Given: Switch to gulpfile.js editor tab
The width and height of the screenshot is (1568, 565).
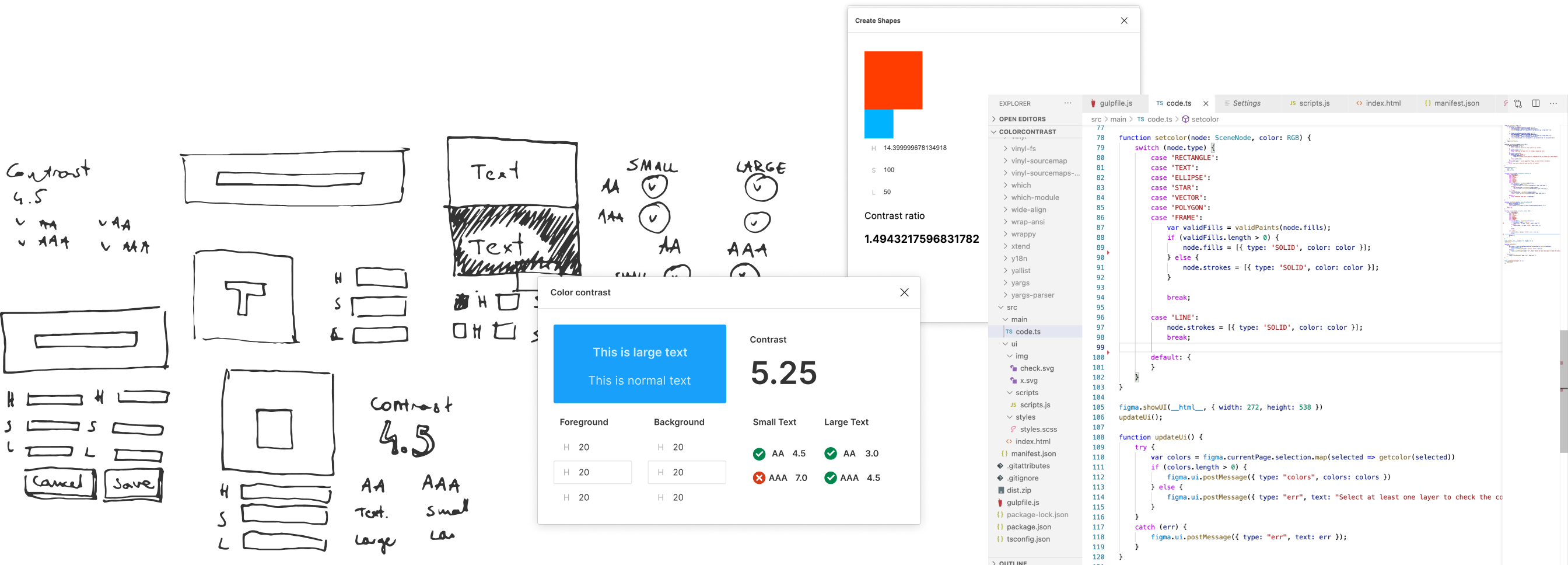Looking at the screenshot, I should pos(1115,103).
